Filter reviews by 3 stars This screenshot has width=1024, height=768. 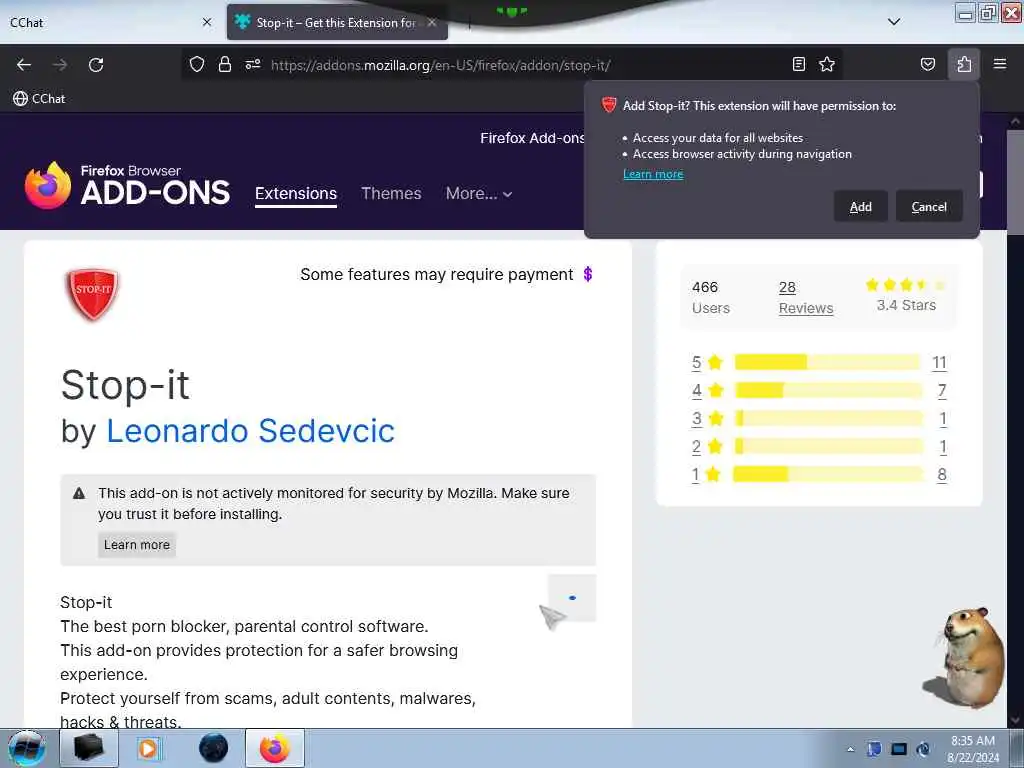click(707, 419)
